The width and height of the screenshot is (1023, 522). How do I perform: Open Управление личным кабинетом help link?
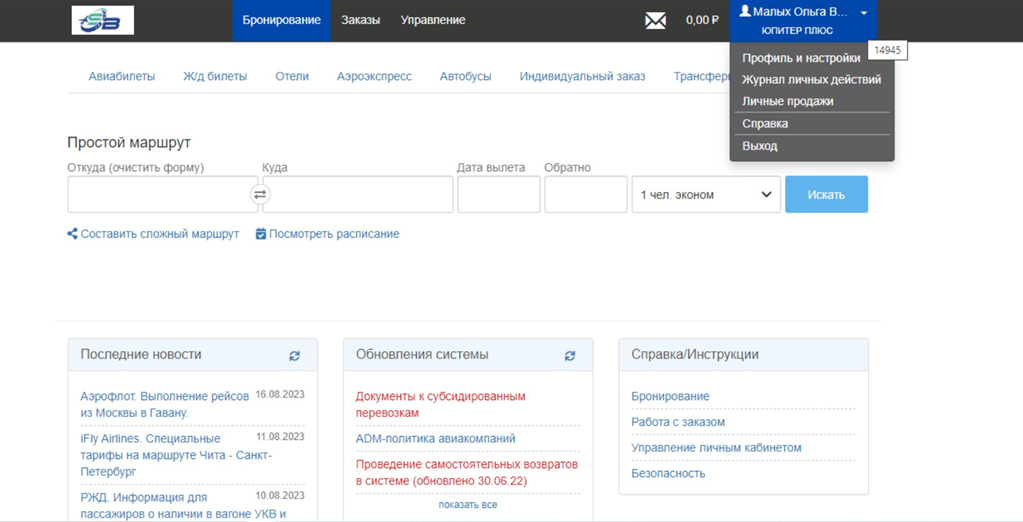(716, 448)
